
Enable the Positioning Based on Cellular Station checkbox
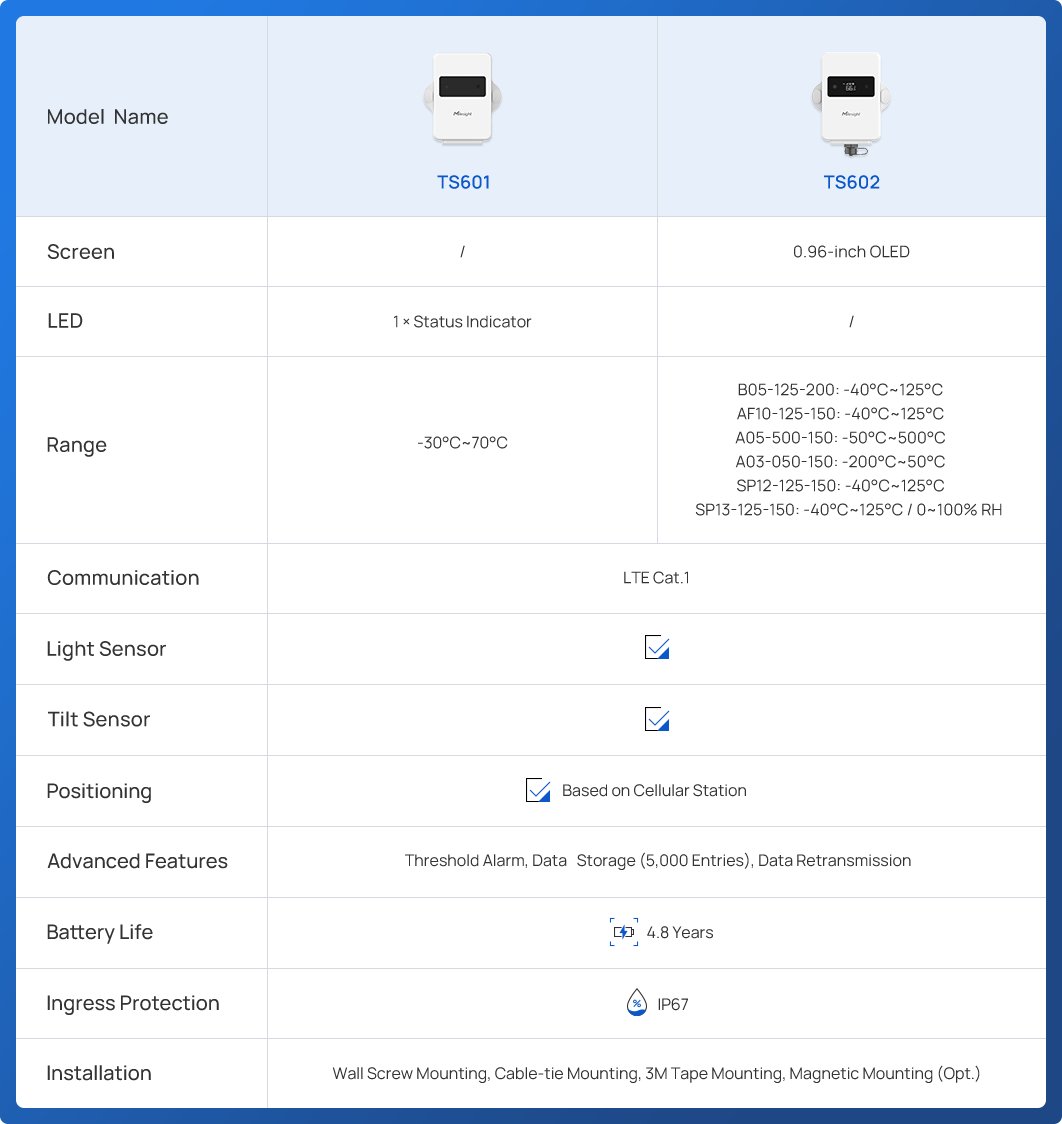click(537, 790)
